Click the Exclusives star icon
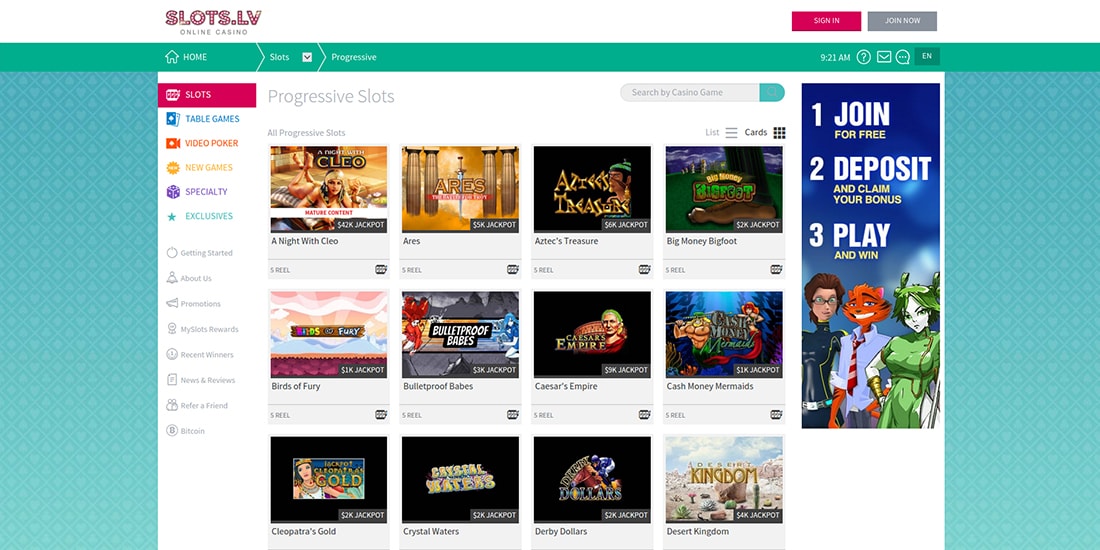This screenshot has width=1100, height=550. 172,217
